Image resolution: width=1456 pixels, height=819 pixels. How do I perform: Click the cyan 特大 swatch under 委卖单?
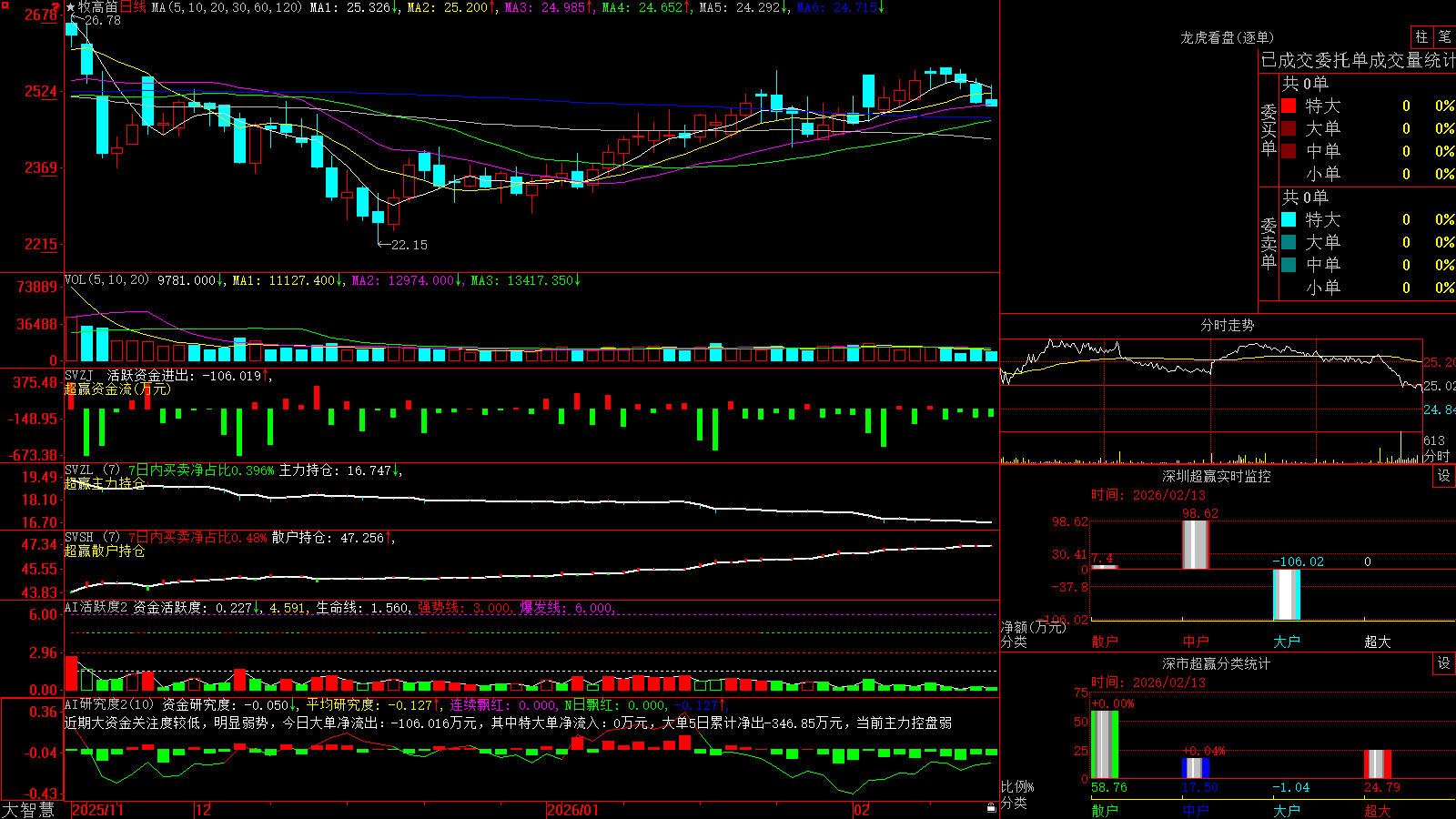coord(1289,219)
